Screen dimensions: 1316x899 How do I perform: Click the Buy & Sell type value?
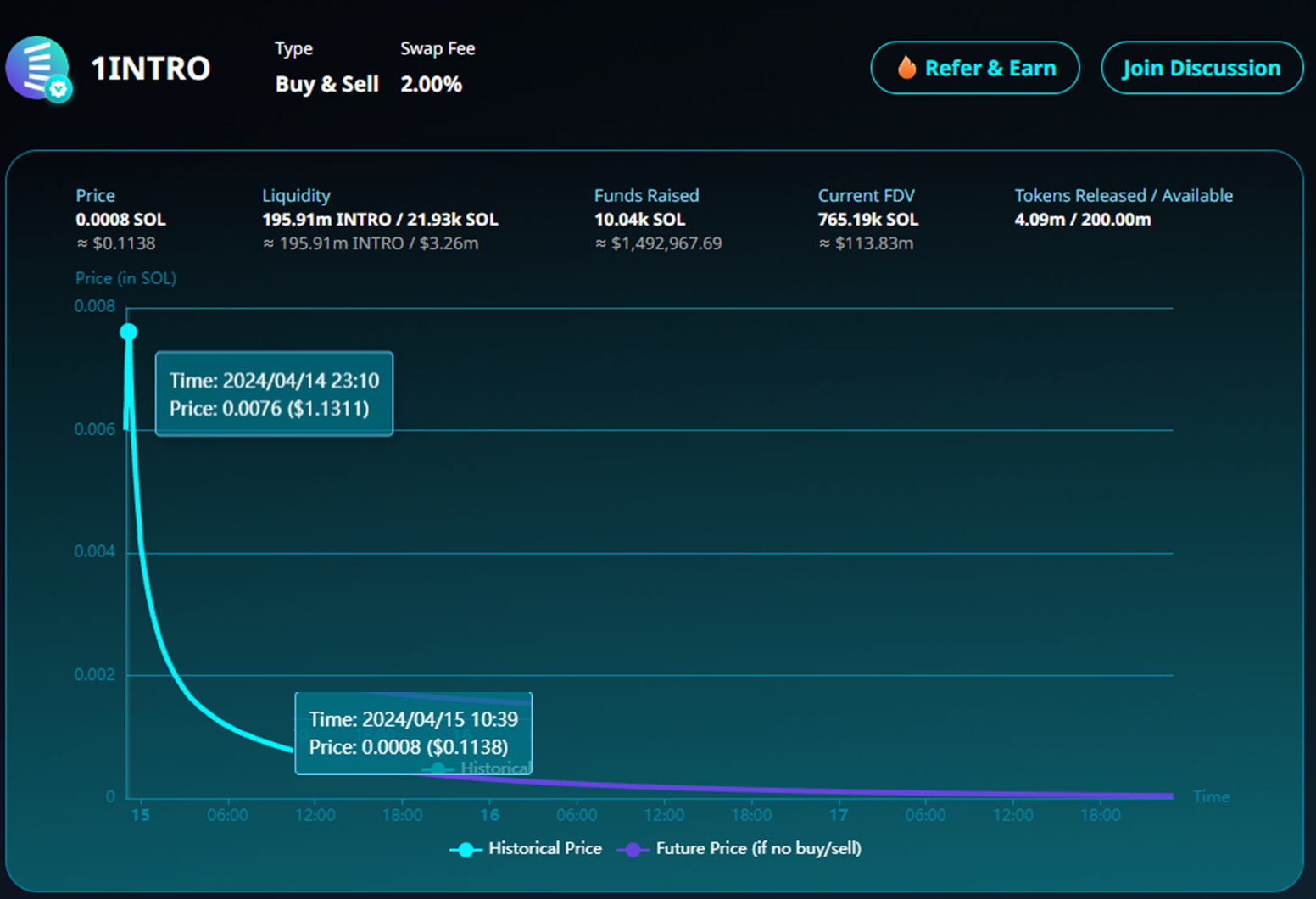point(326,84)
